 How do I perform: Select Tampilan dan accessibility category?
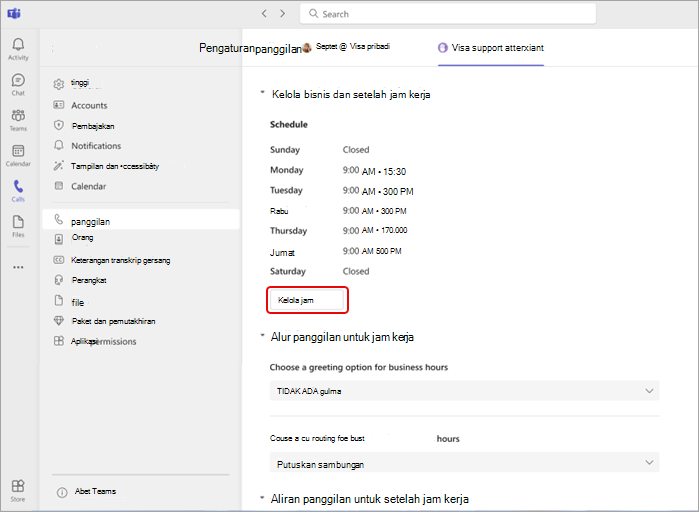pos(115,166)
